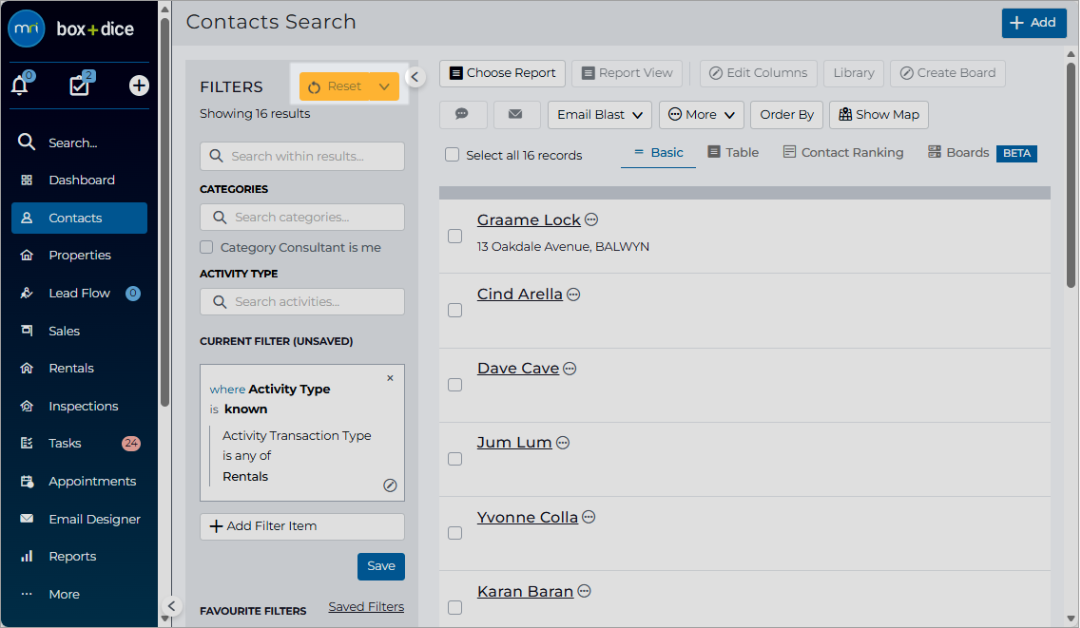This screenshot has height=628, width=1080.
Task: Open the notifications bell icon
Action: 20,85
